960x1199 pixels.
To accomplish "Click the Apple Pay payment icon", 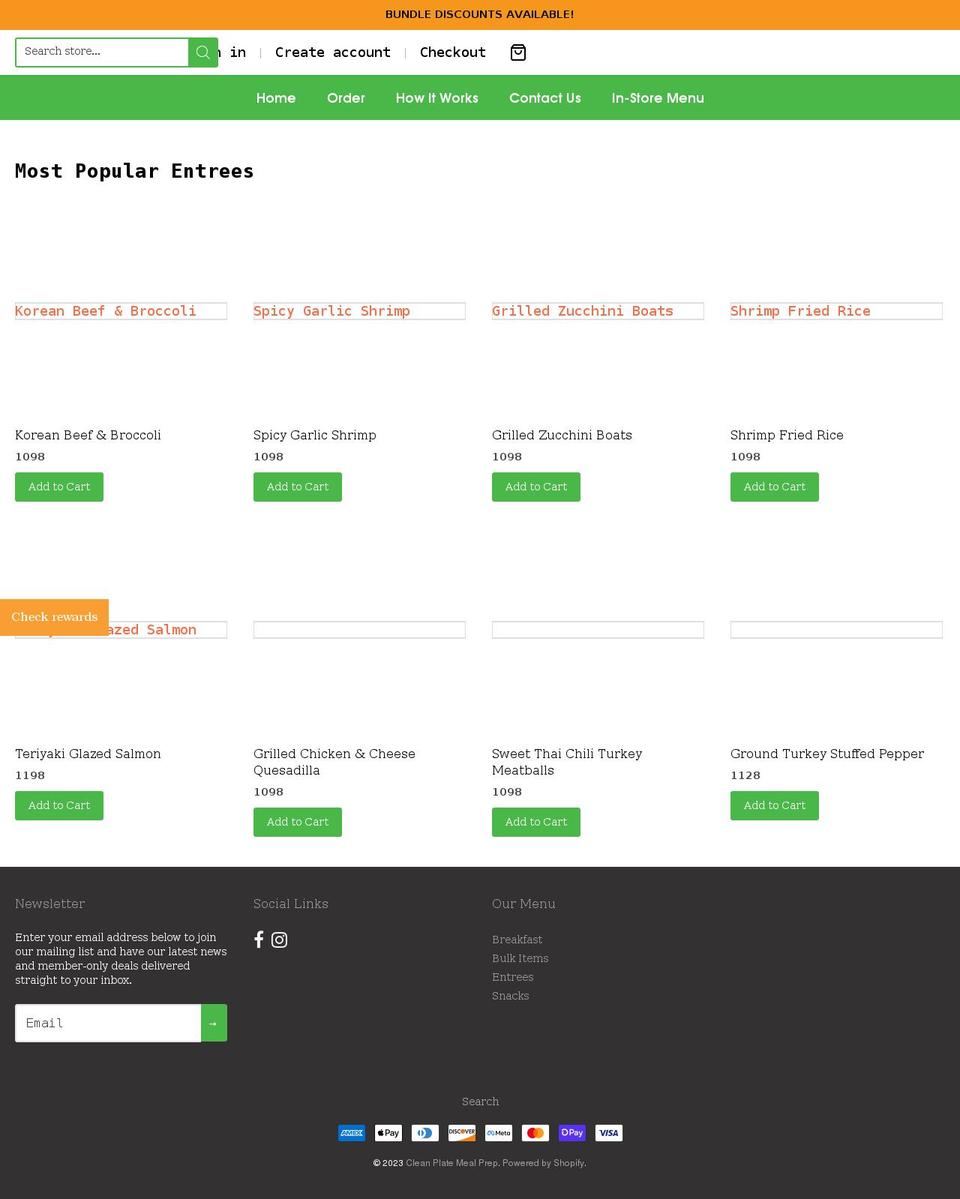I will pos(389,1132).
